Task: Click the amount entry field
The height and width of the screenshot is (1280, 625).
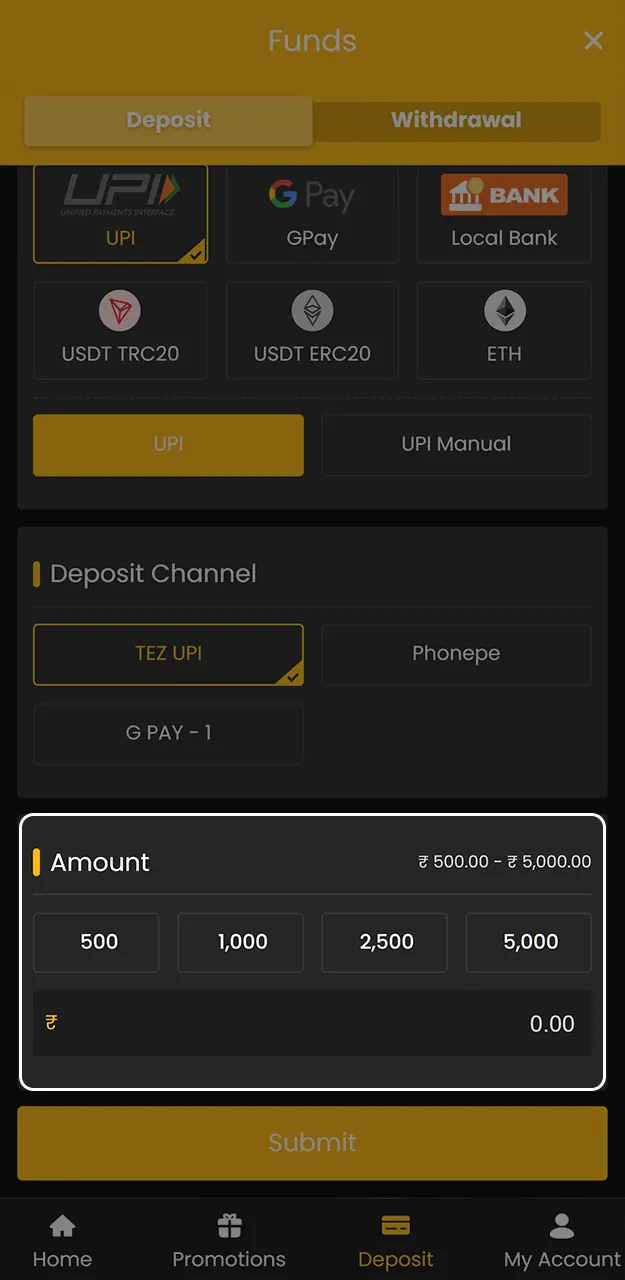Action: [312, 1023]
